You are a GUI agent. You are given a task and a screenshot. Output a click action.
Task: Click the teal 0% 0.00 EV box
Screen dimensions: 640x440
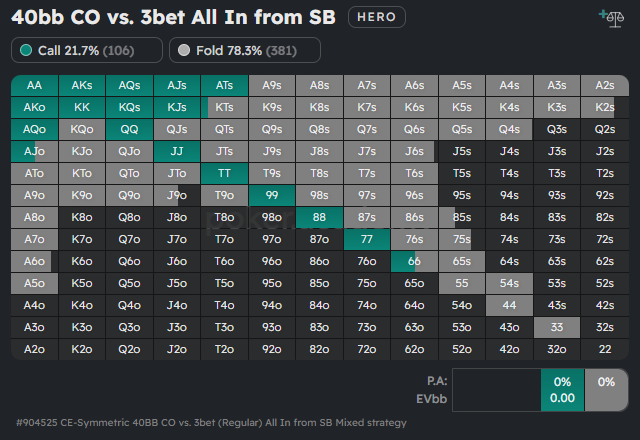pyautogui.click(x=561, y=389)
